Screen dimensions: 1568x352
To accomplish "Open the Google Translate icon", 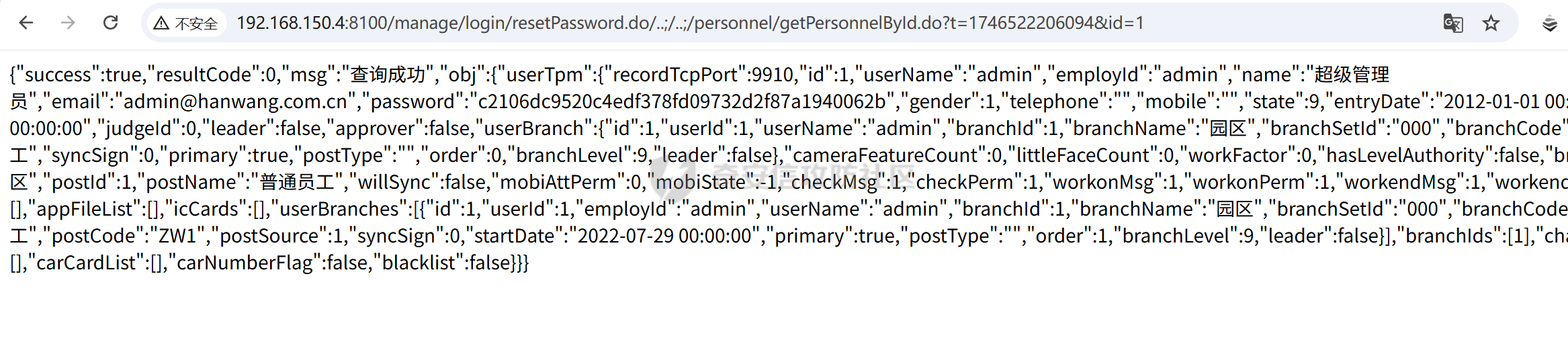I will [x=1453, y=24].
